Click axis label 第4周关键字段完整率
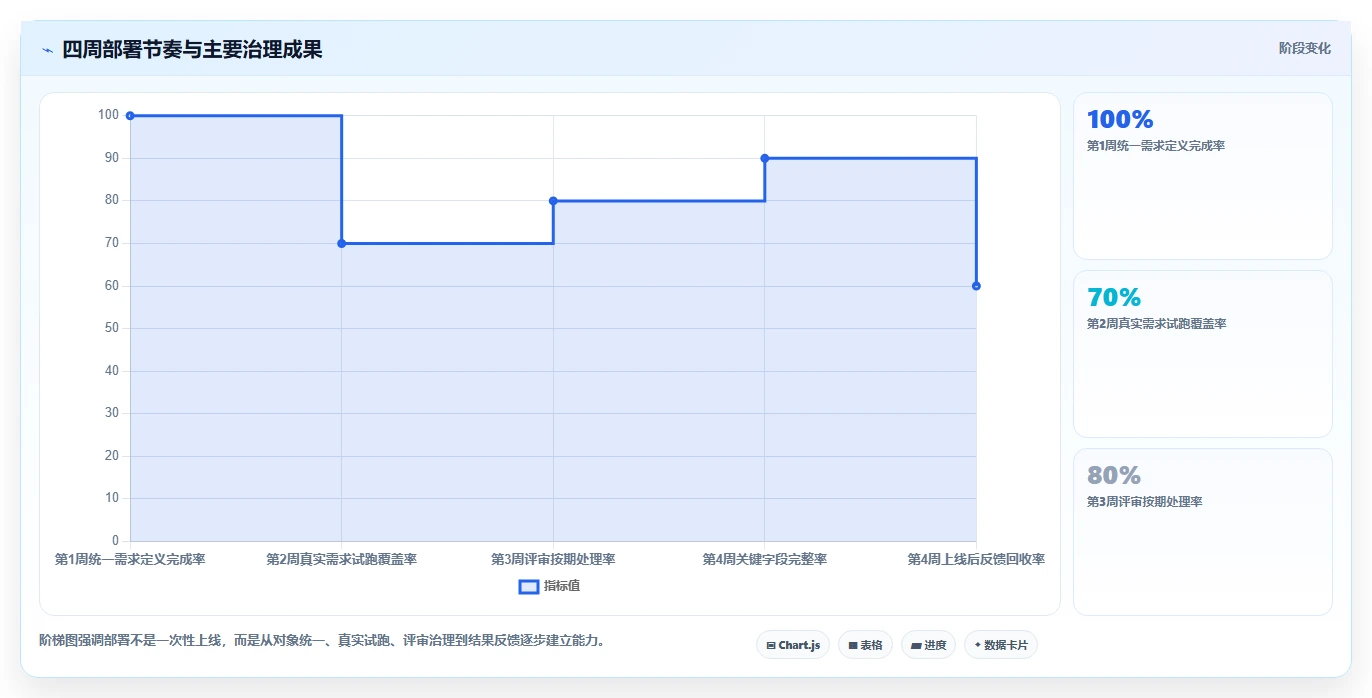Screen dimensions: 1372x698 [x=765, y=559]
